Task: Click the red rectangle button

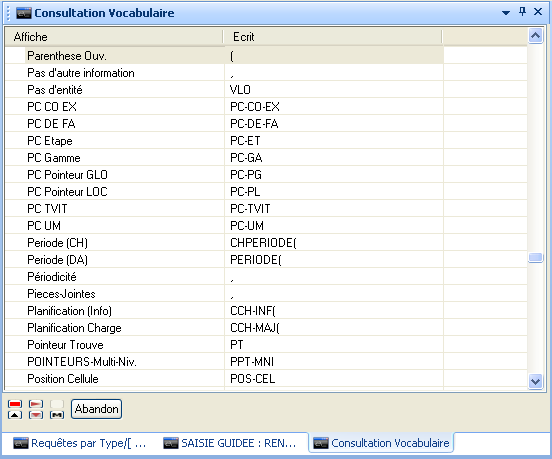Action: [15, 404]
